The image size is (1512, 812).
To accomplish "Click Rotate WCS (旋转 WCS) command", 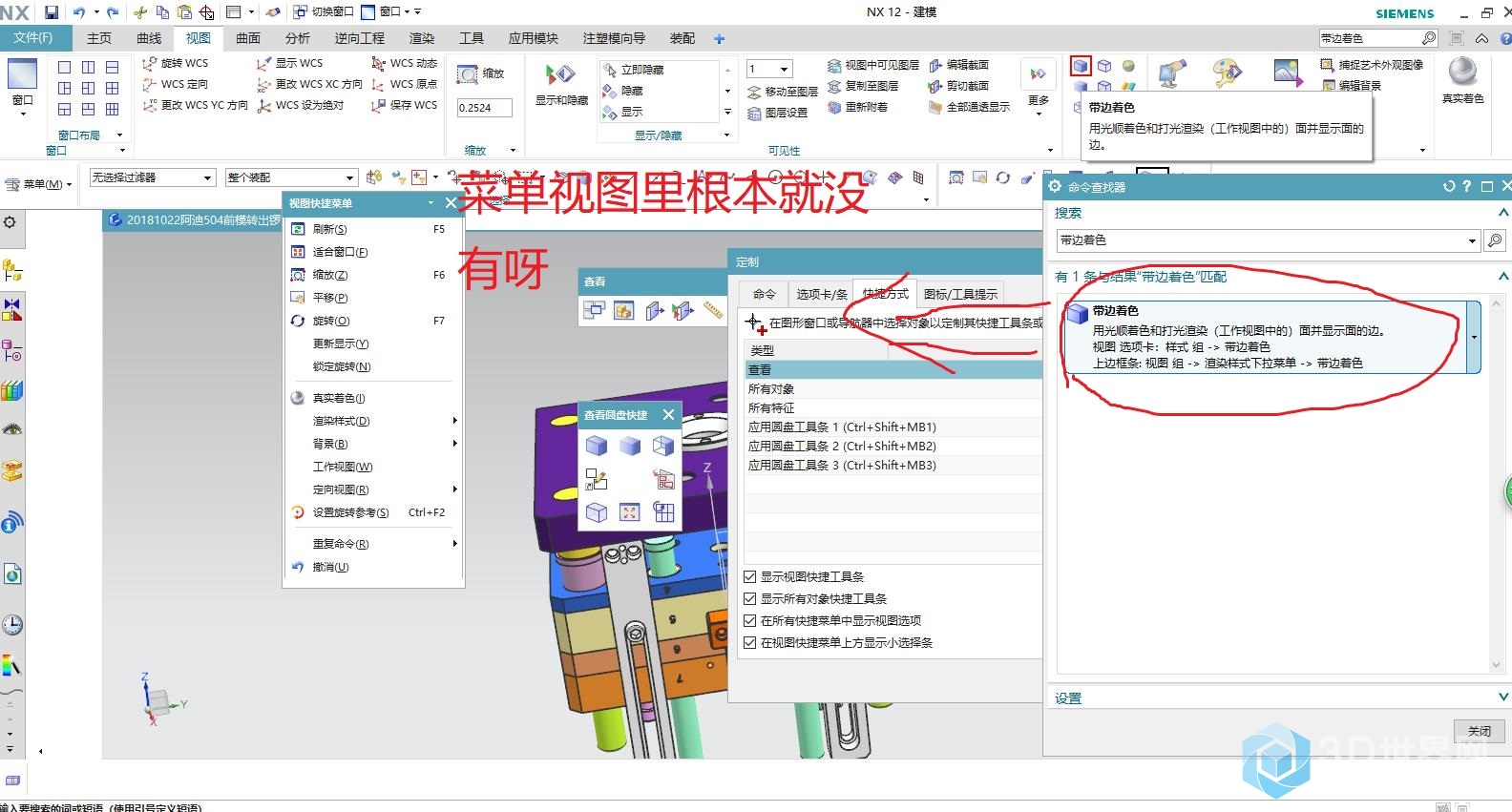I will [175, 63].
